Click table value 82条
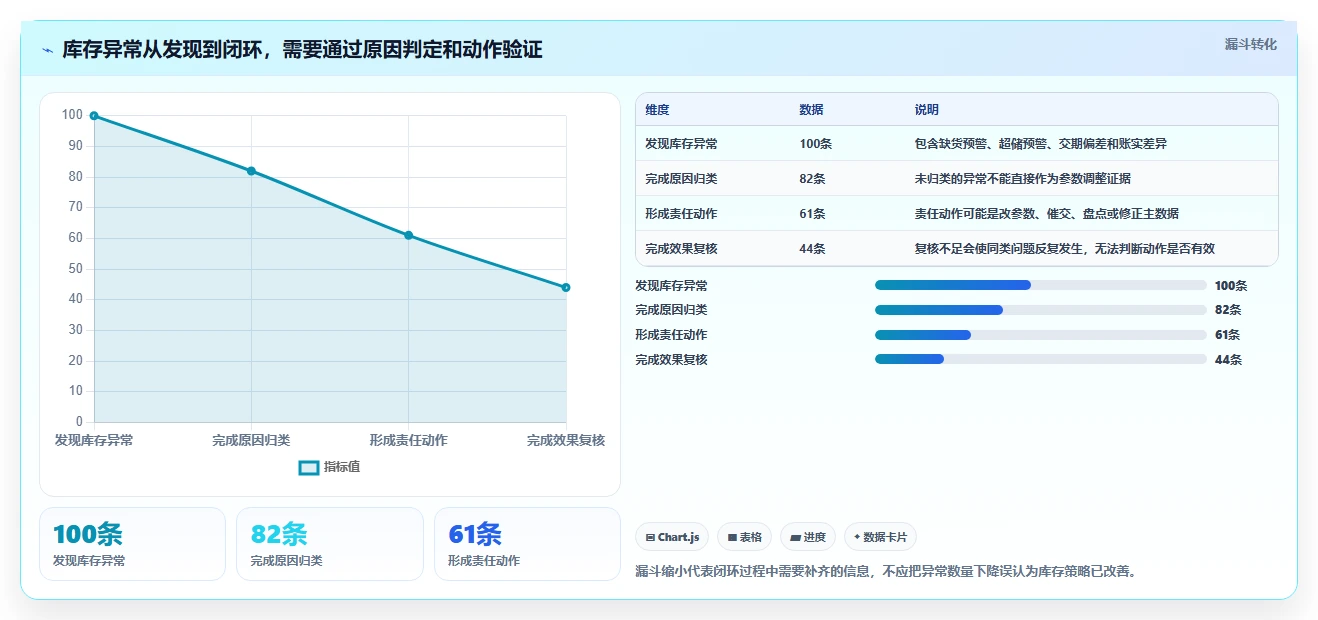 pyautogui.click(x=812, y=179)
